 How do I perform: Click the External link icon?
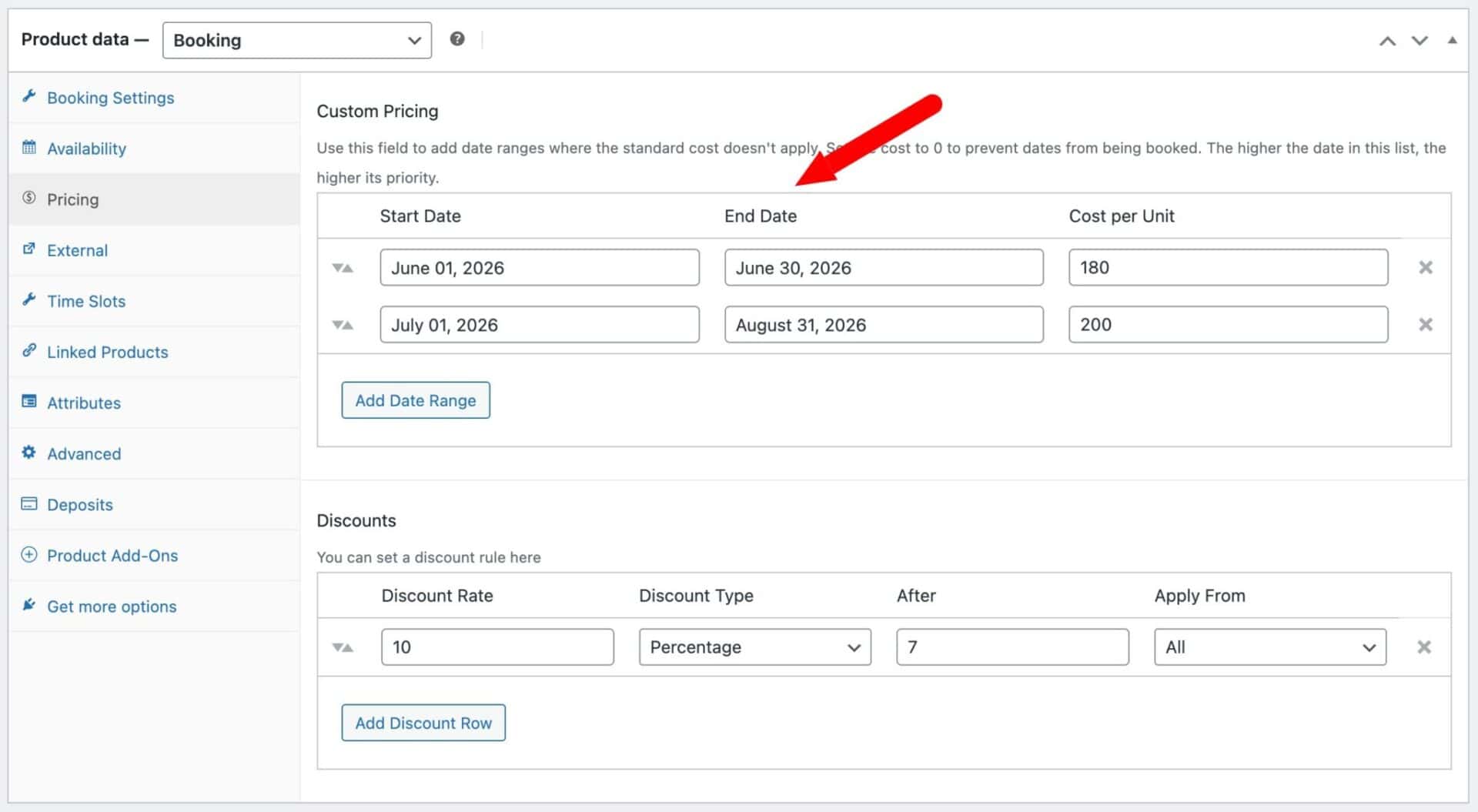(29, 248)
